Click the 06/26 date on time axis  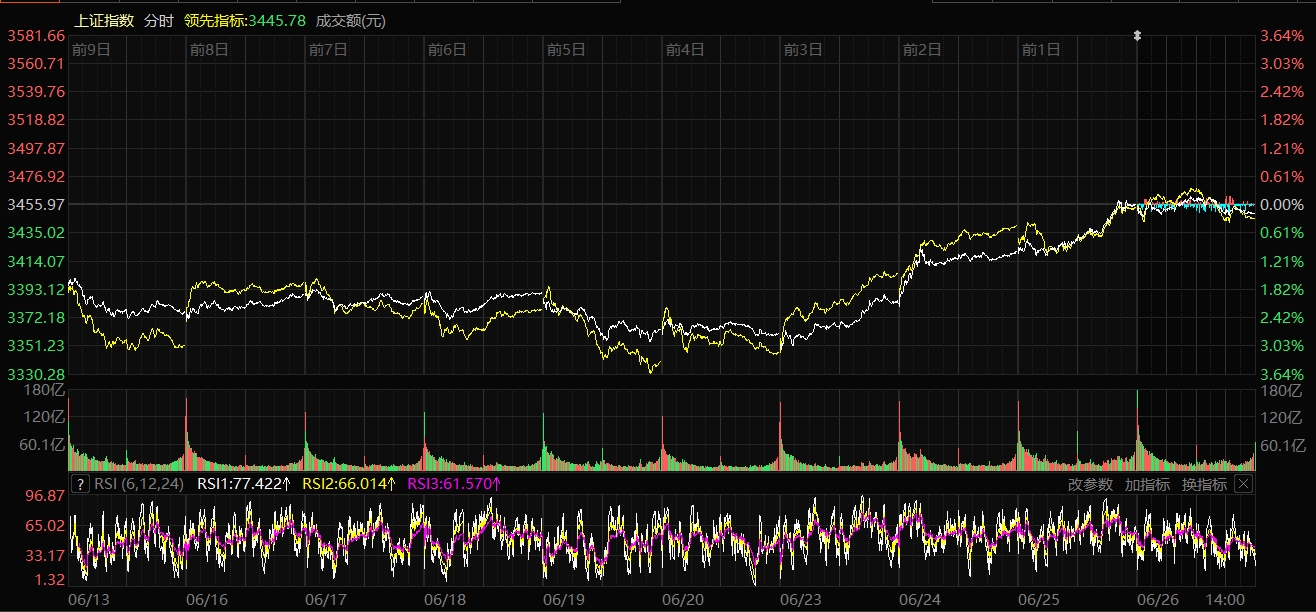(1158, 599)
